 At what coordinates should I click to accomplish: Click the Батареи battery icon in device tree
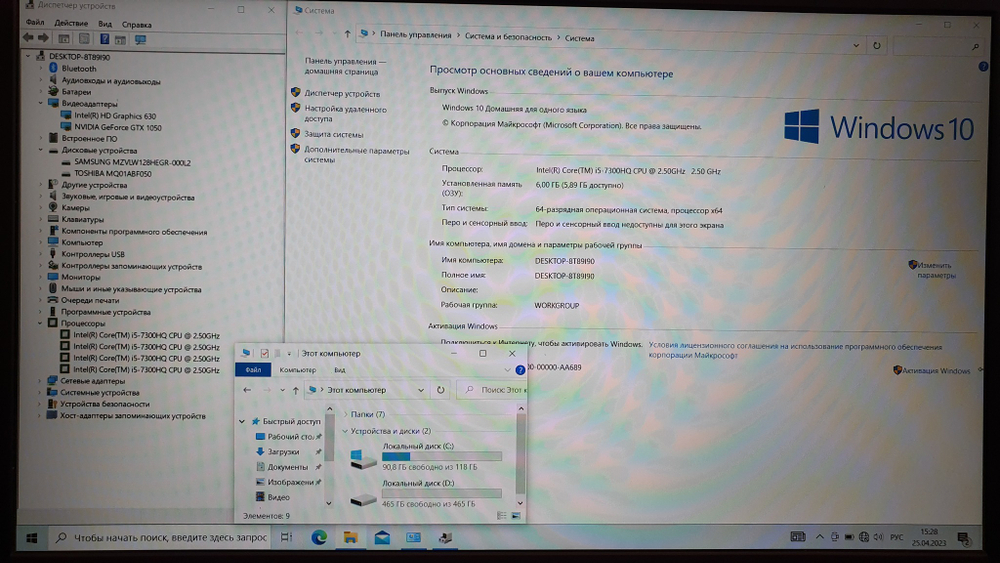point(54,92)
